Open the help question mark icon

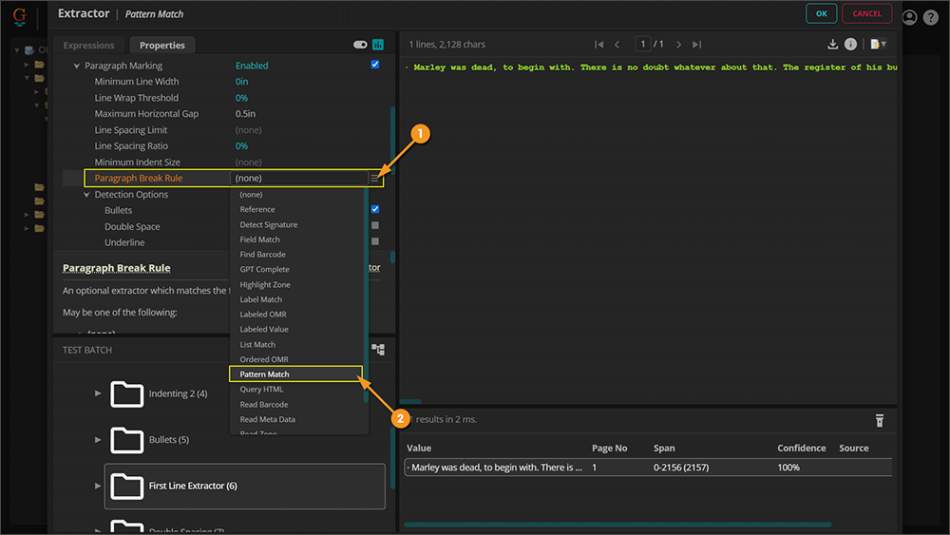[x=932, y=17]
